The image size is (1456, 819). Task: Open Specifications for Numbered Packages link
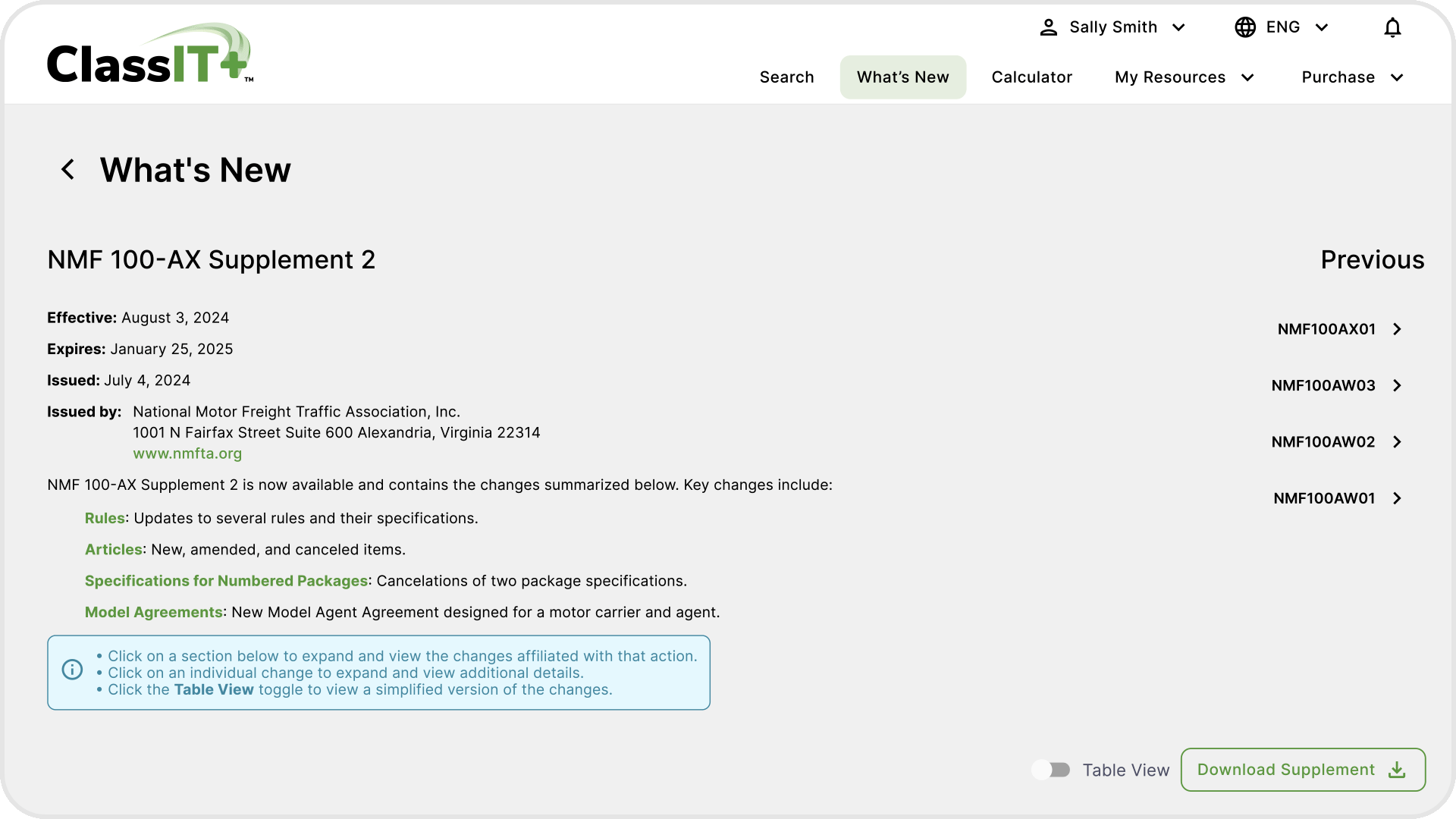[226, 581]
